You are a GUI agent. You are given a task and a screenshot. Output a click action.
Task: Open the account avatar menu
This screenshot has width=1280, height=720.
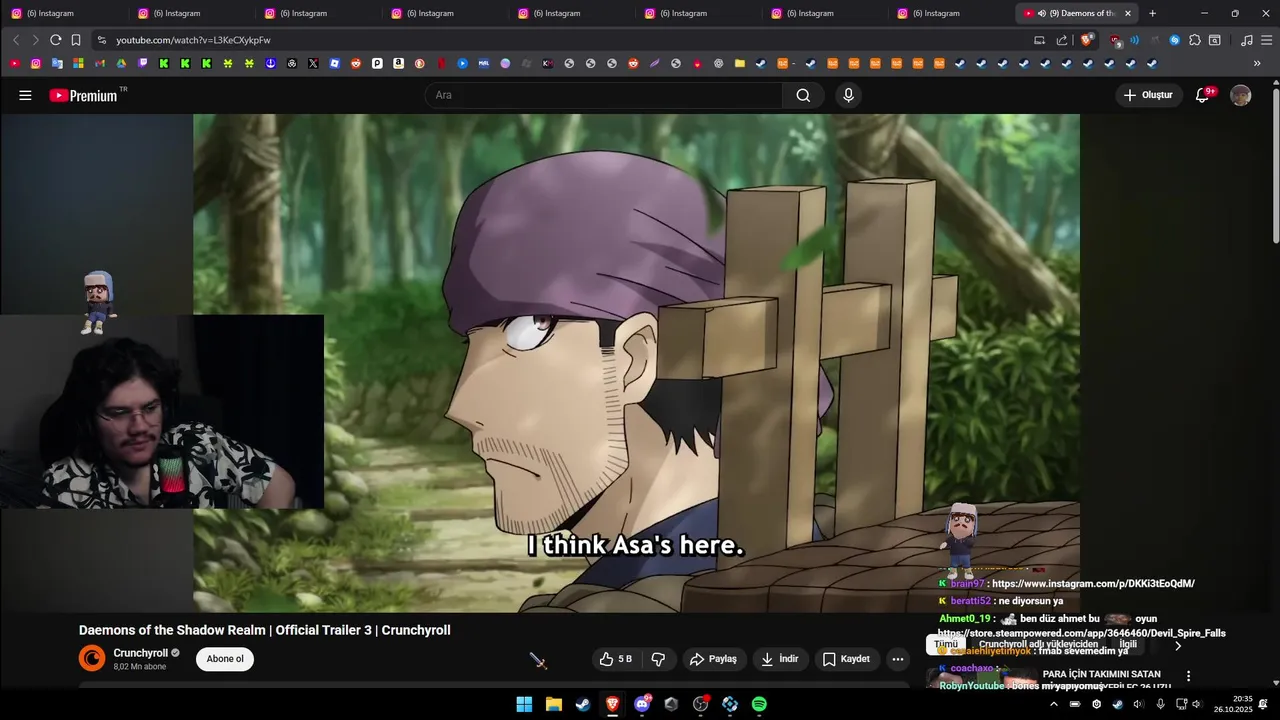point(1240,95)
